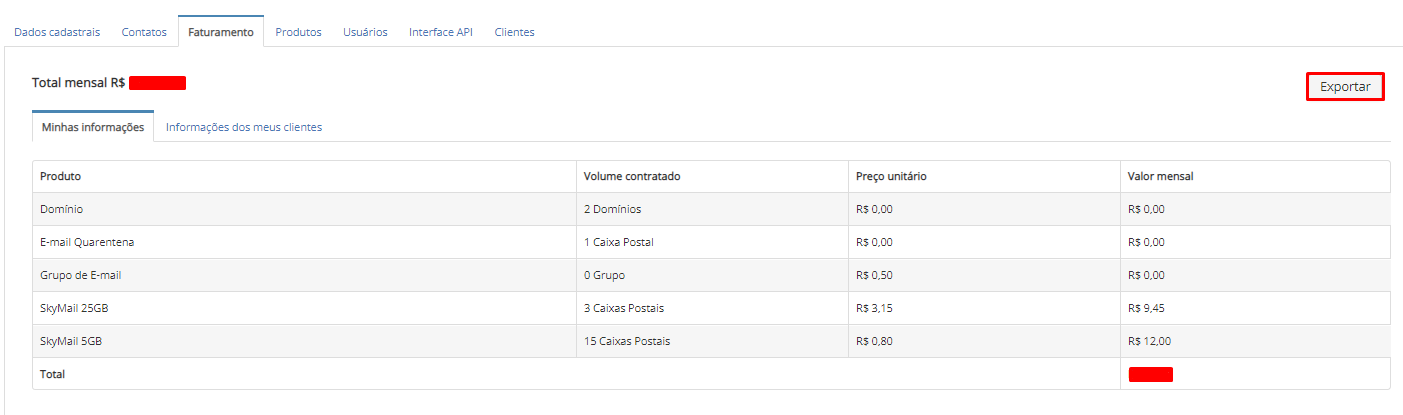Select the E-mail Quarentena row
1403x415 pixels.
[87, 242]
